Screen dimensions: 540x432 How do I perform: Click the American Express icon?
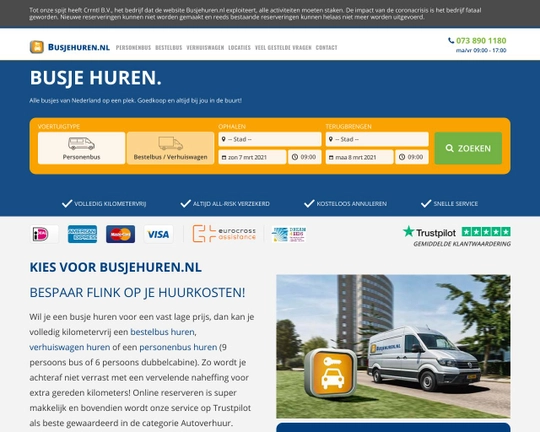(x=82, y=234)
